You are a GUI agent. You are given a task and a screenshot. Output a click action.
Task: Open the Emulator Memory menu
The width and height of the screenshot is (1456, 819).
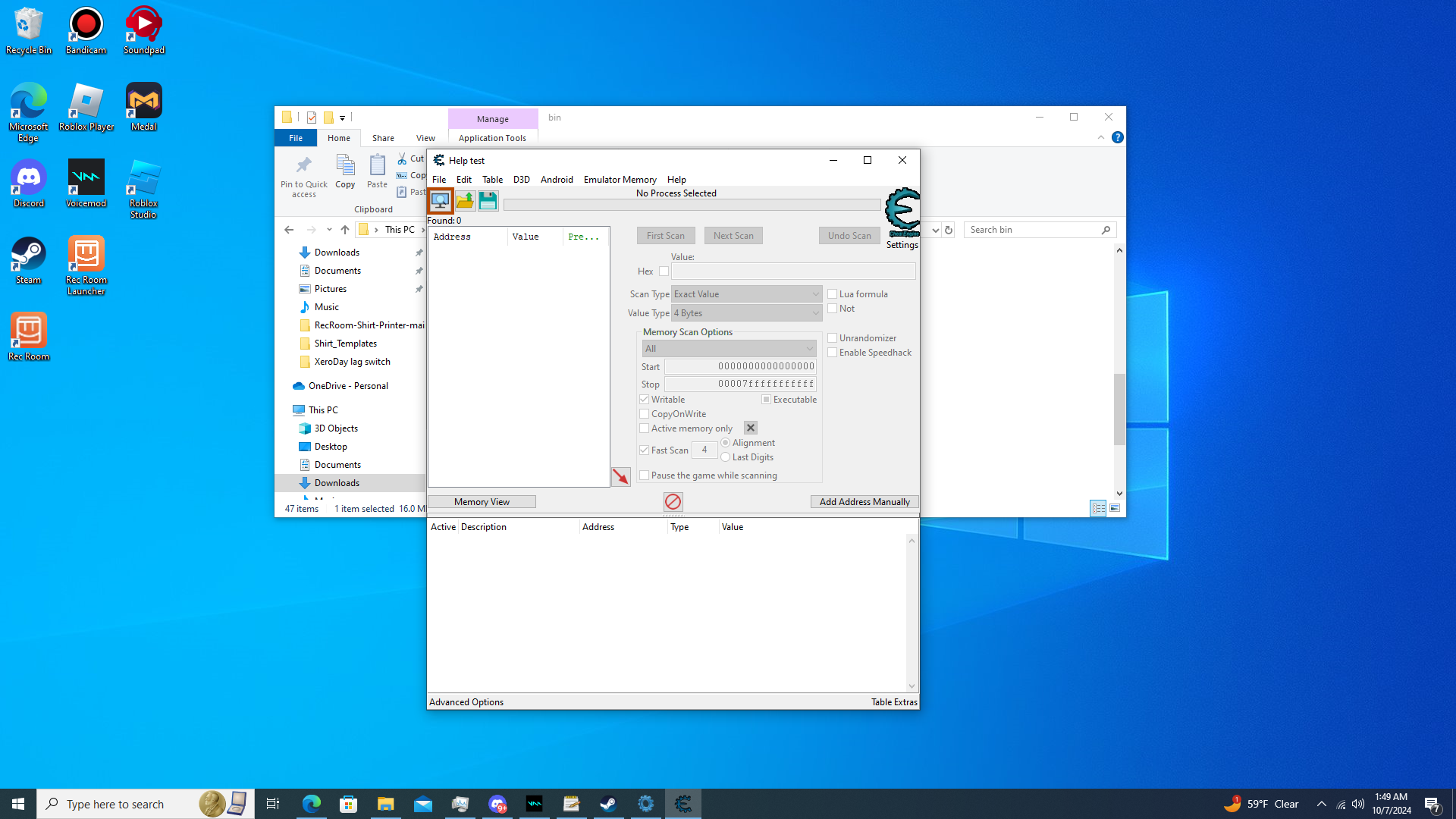[x=620, y=180]
